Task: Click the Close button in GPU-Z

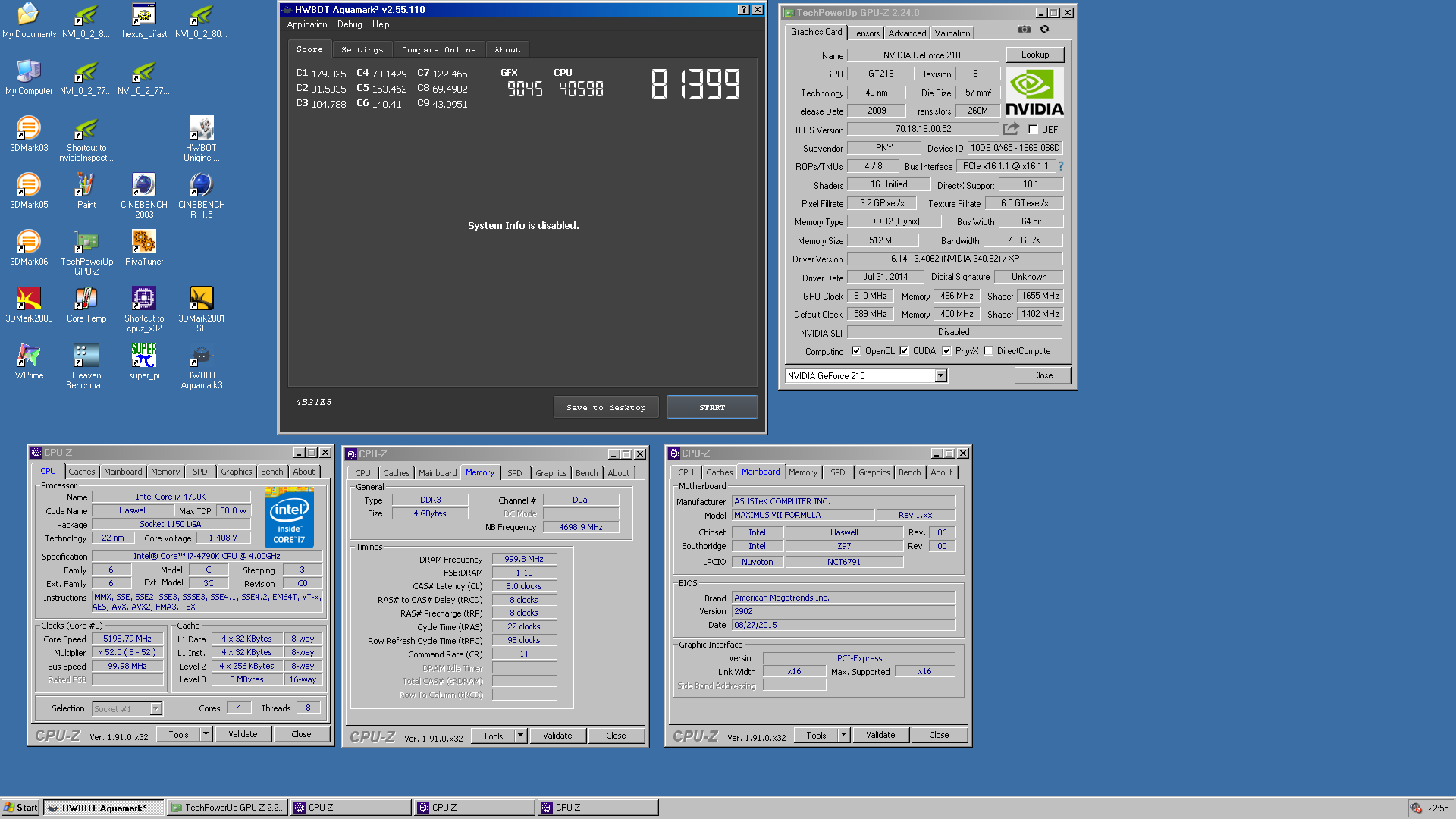Action: [1043, 375]
